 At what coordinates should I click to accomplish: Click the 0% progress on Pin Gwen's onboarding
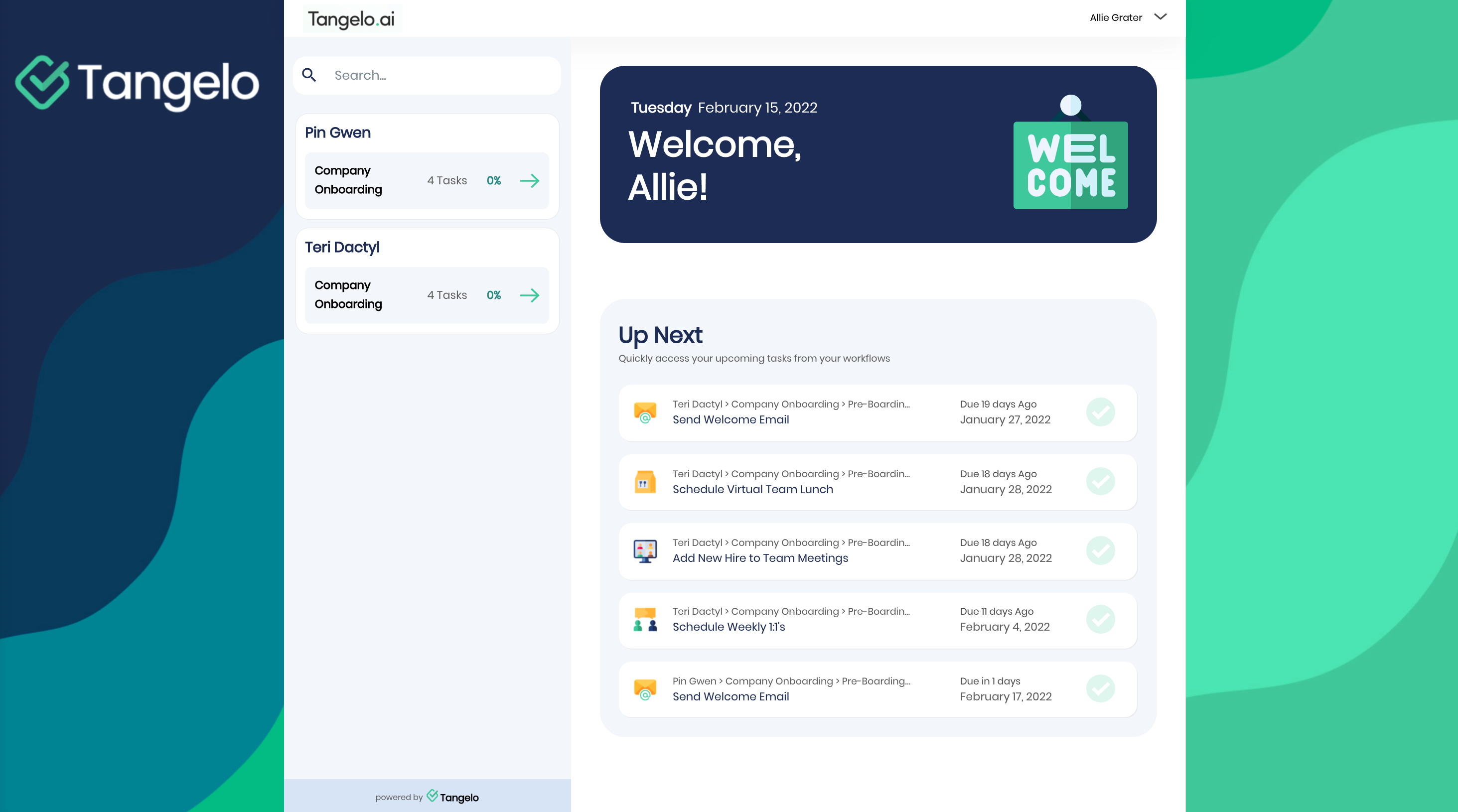493,180
